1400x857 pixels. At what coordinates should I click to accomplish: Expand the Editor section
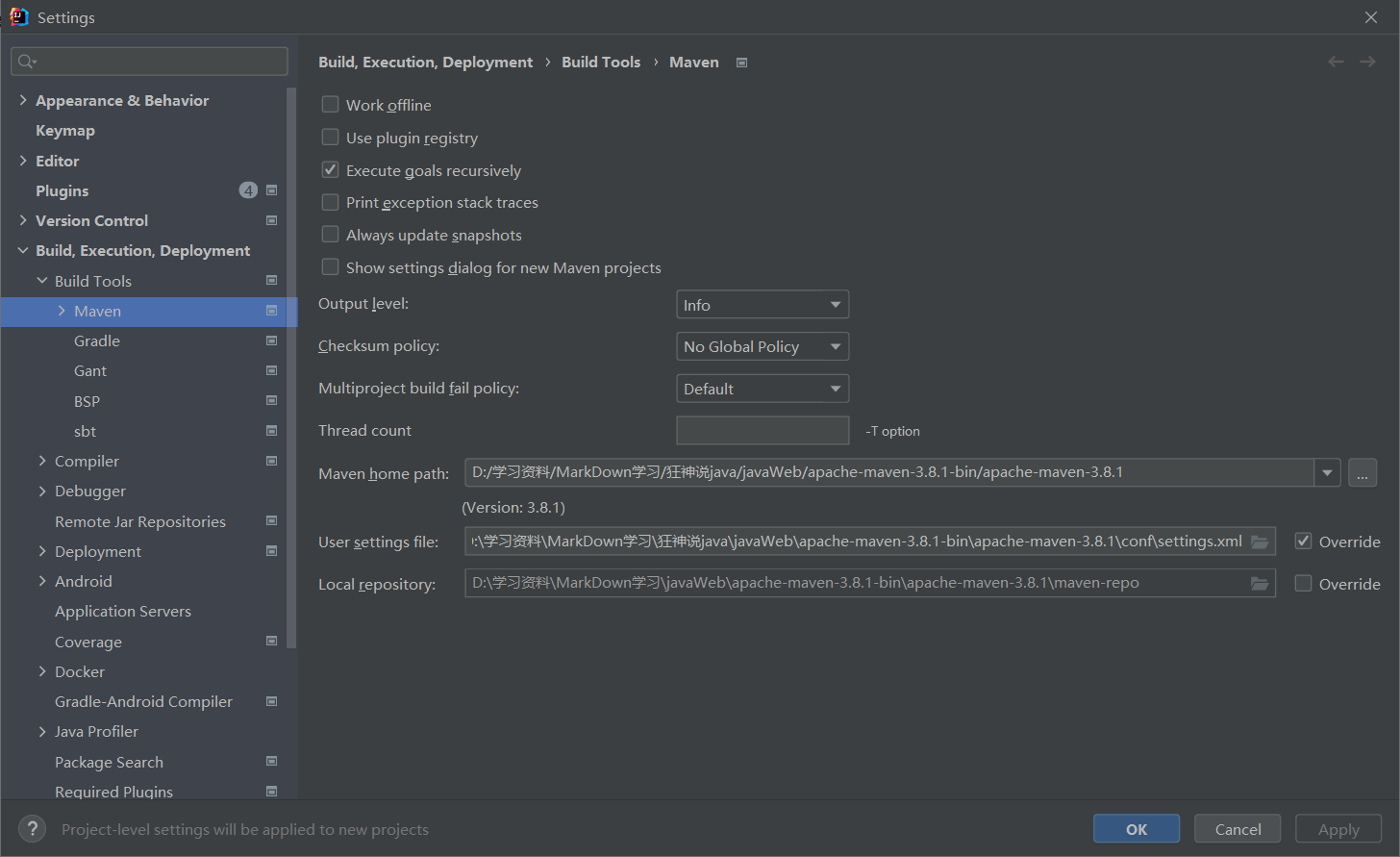coord(23,161)
